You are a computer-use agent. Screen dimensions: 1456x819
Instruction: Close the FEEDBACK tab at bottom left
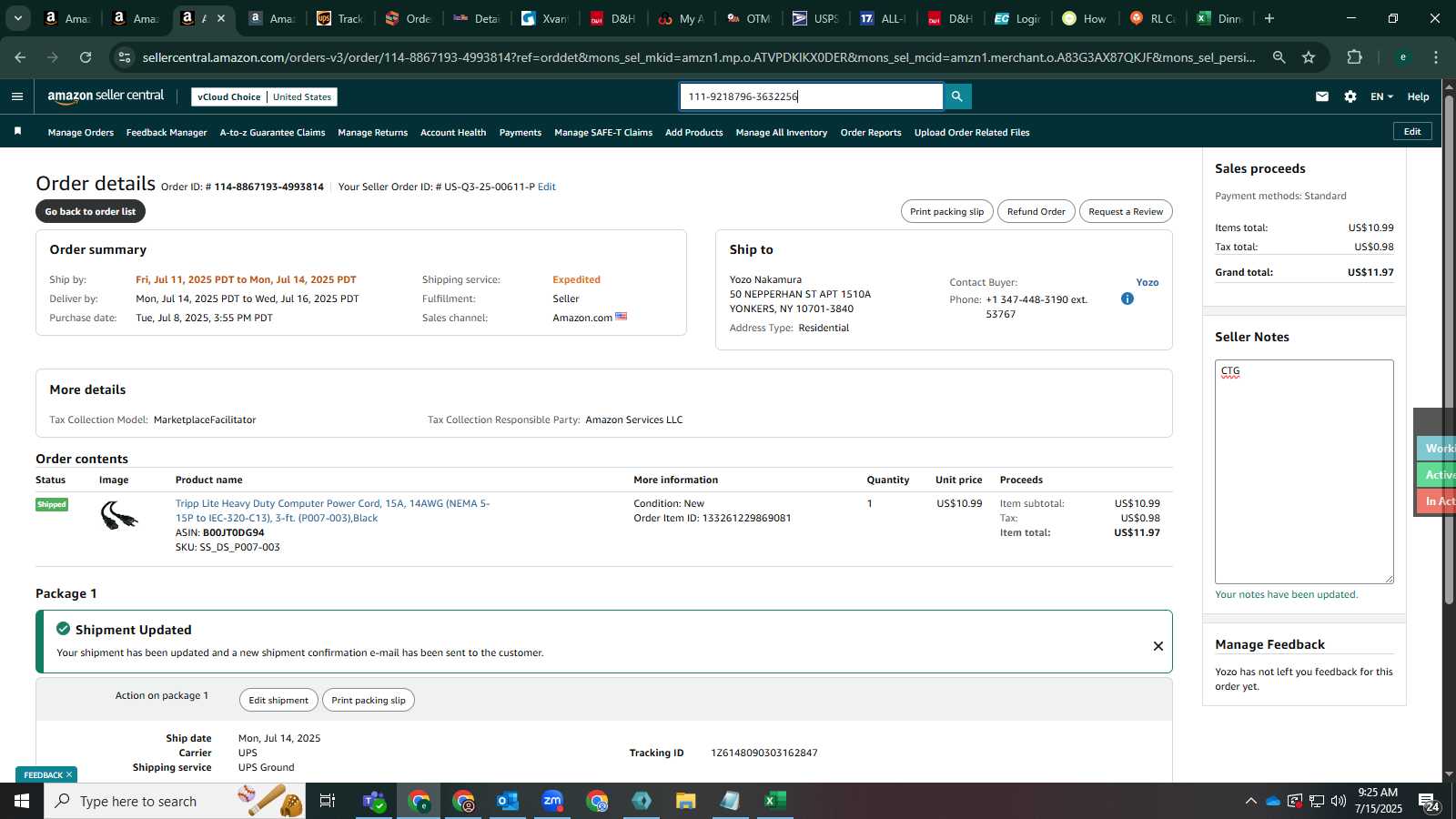tap(68, 774)
